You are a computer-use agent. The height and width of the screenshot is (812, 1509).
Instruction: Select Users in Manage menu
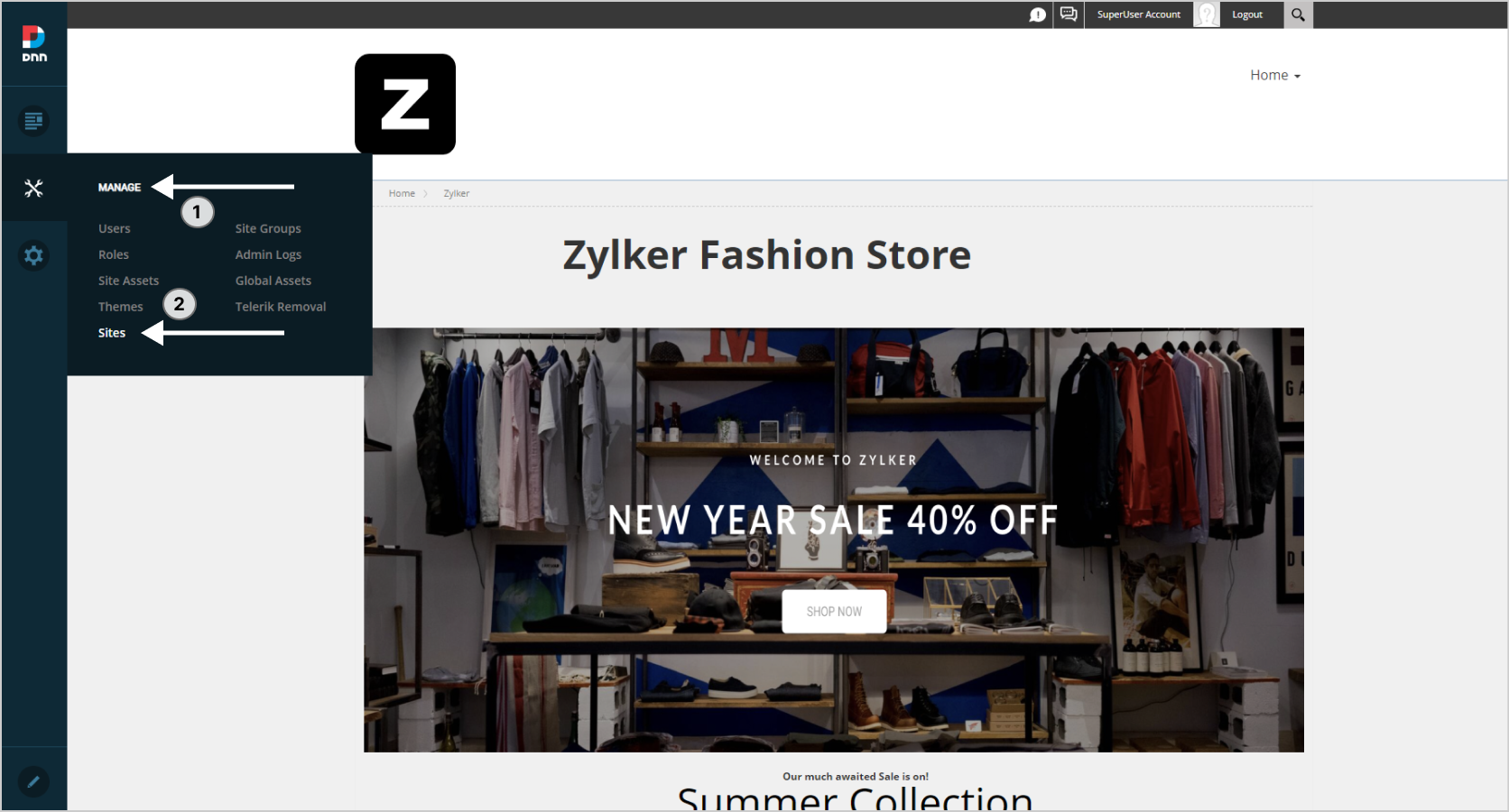[x=115, y=228]
